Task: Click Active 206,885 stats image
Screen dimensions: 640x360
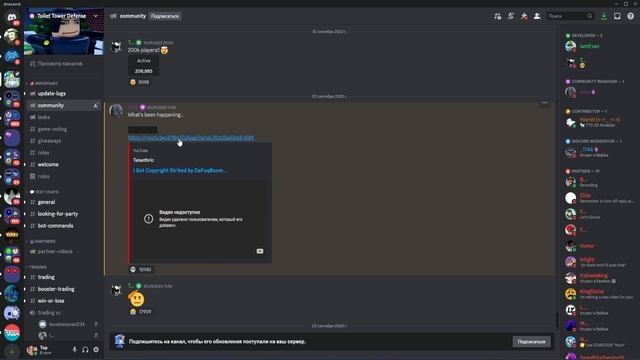Action: (143, 66)
